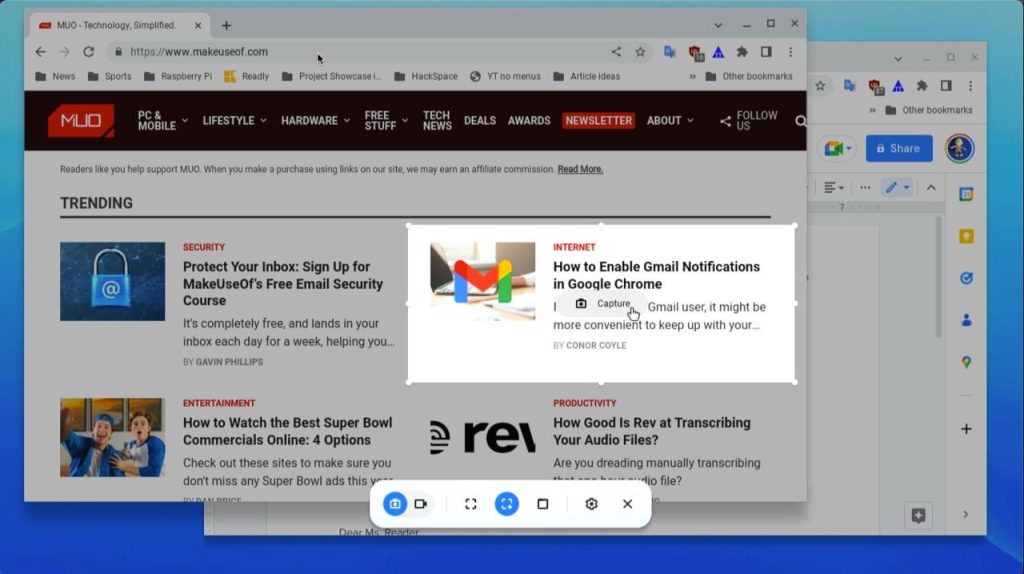Open the Tech News section

[437, 121]
